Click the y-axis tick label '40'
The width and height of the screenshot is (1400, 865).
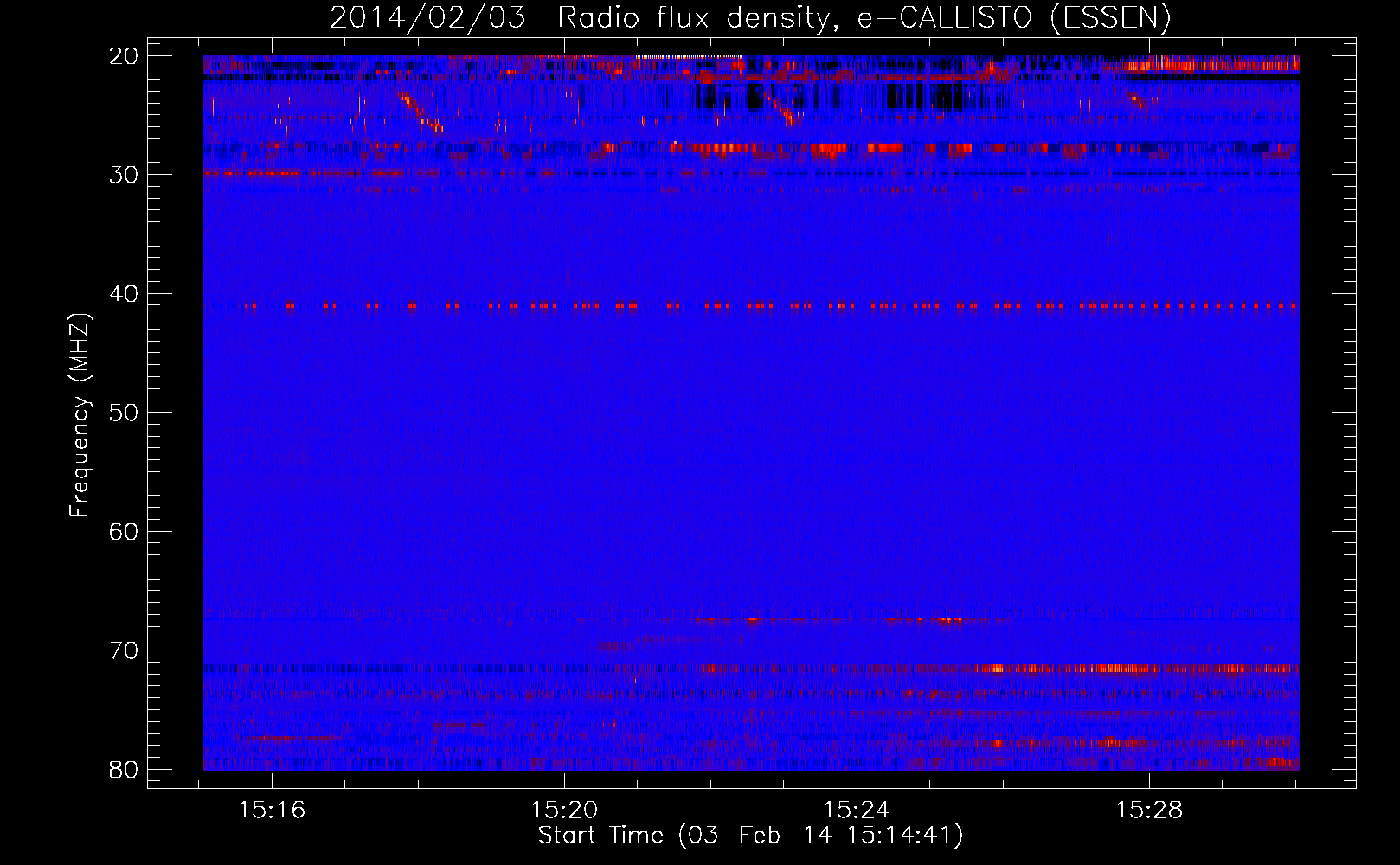coord(124,294)
